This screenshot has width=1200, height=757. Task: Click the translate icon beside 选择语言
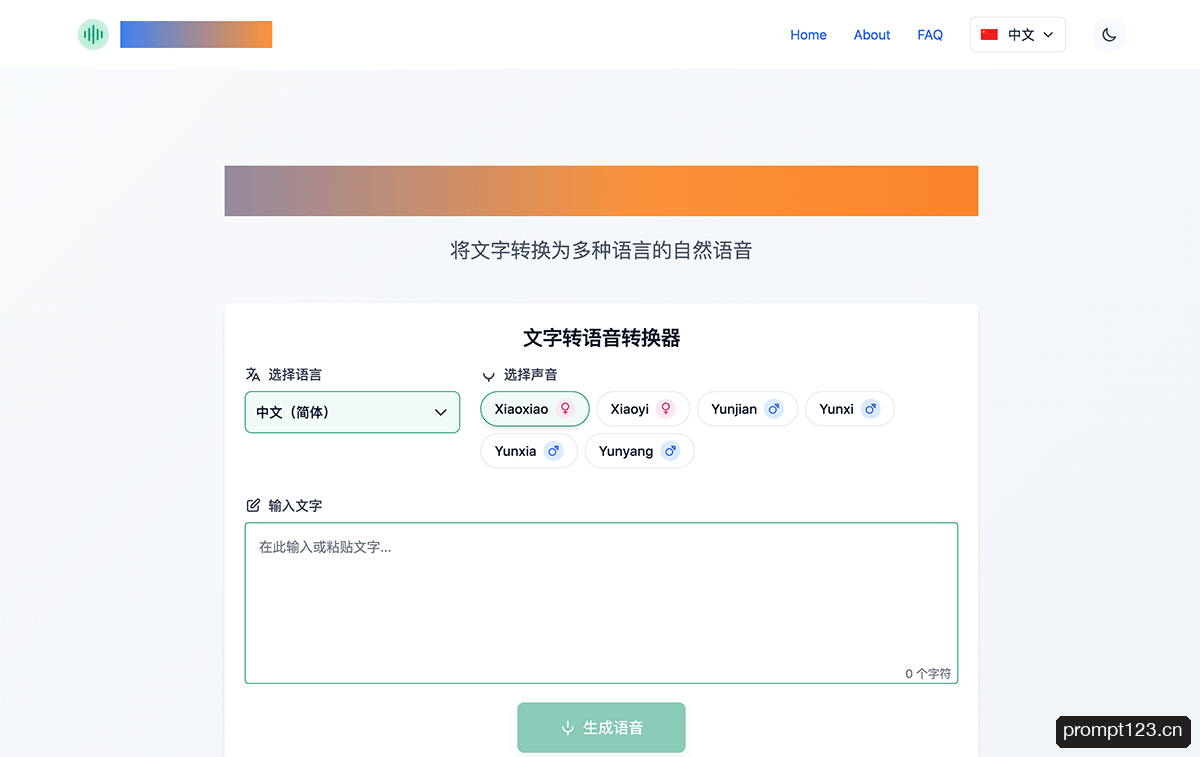[x=253, y=375]
